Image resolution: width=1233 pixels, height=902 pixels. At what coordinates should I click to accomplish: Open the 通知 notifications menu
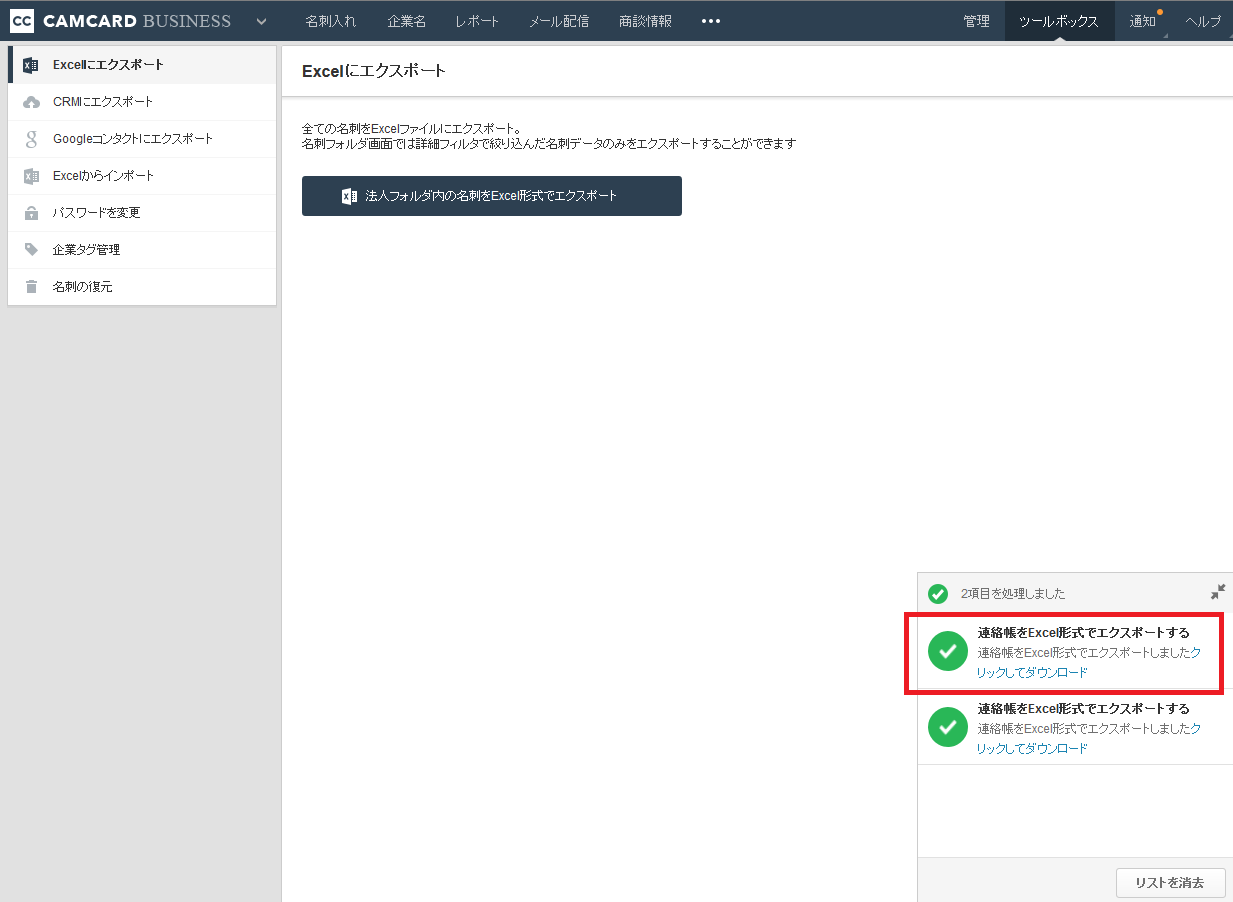click(1143, 21)
